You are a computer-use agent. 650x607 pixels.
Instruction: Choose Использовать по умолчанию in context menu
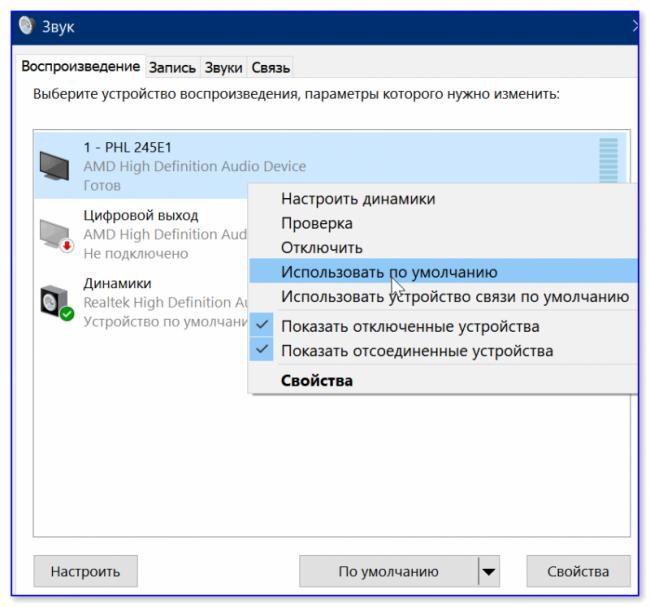(389, 271)
